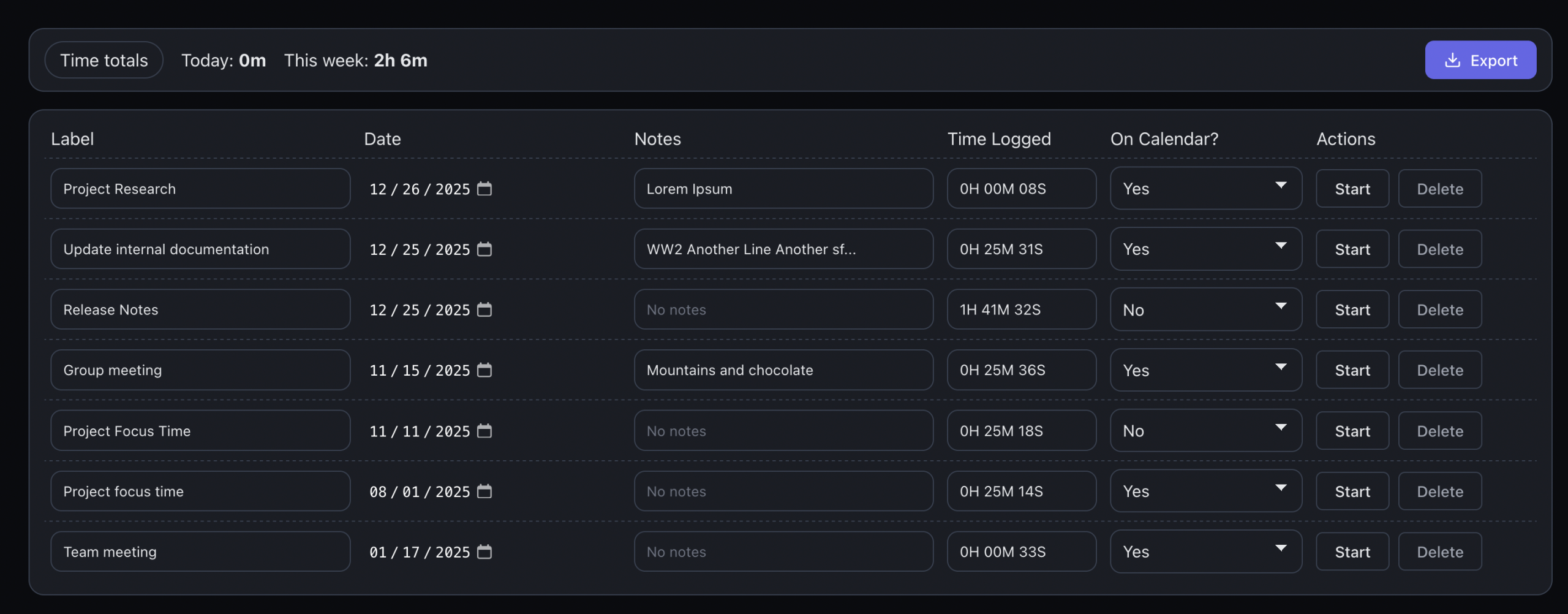Click the calendar icon for Release Notes date
This screenshot has height=614, width=1568.
pyautogui.click(x=484, y=309)
